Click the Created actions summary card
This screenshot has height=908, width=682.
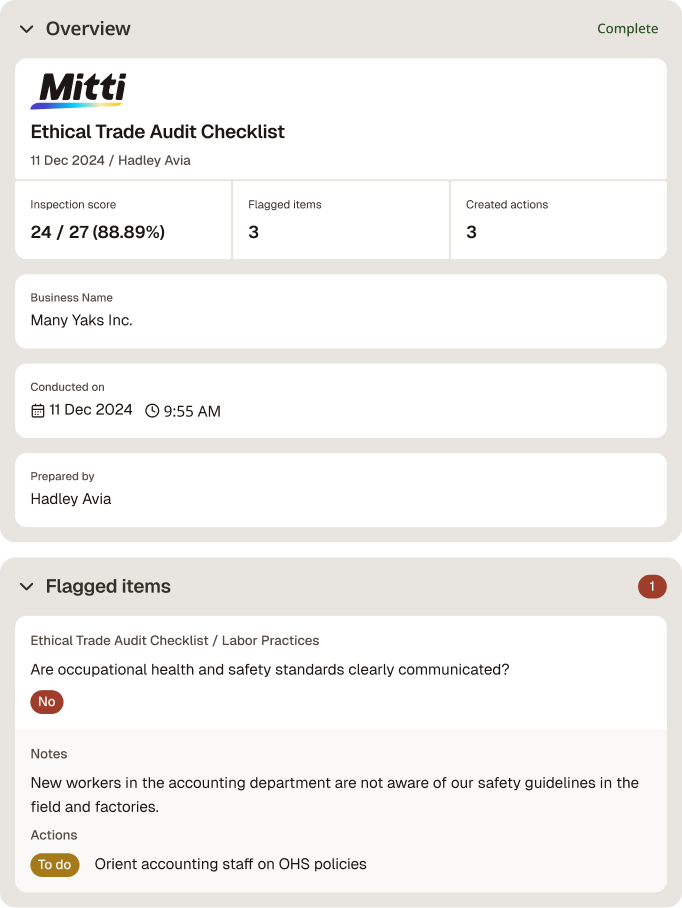tap(559, 220)
